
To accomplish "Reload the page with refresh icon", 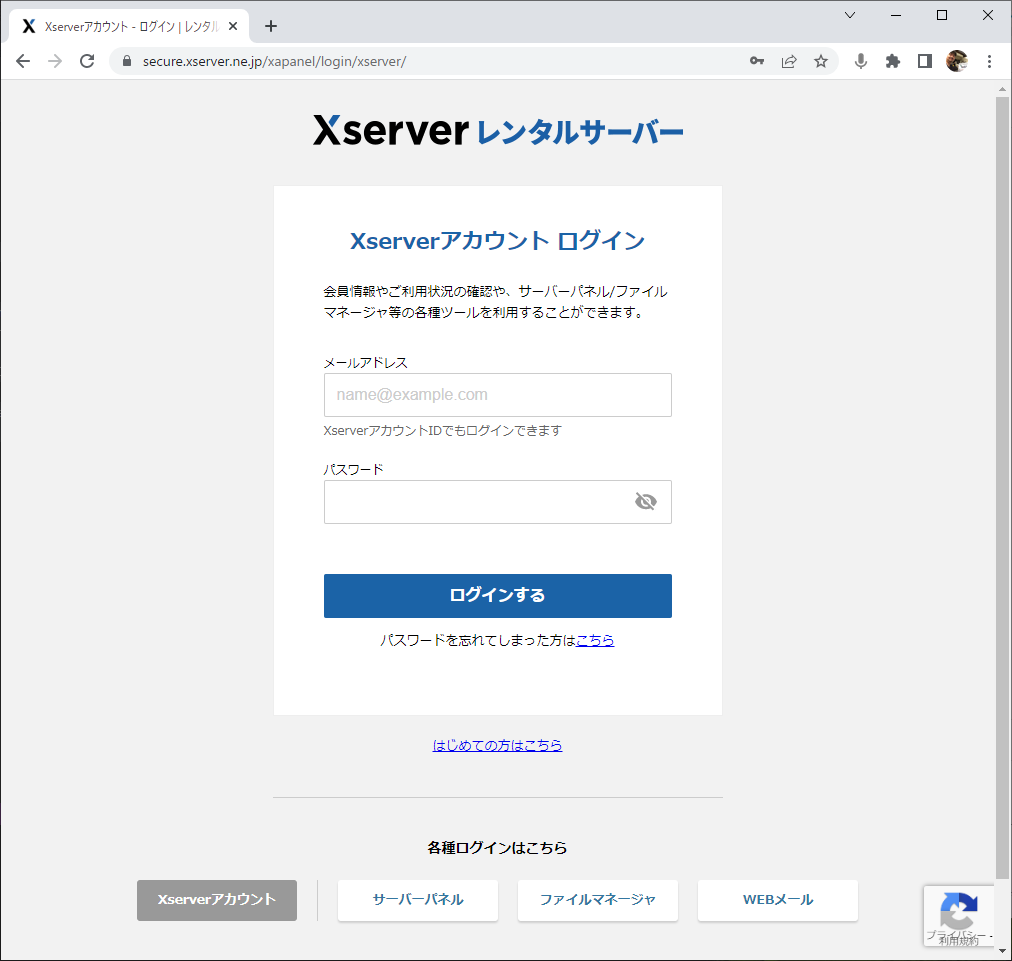I will coord(87,61).
